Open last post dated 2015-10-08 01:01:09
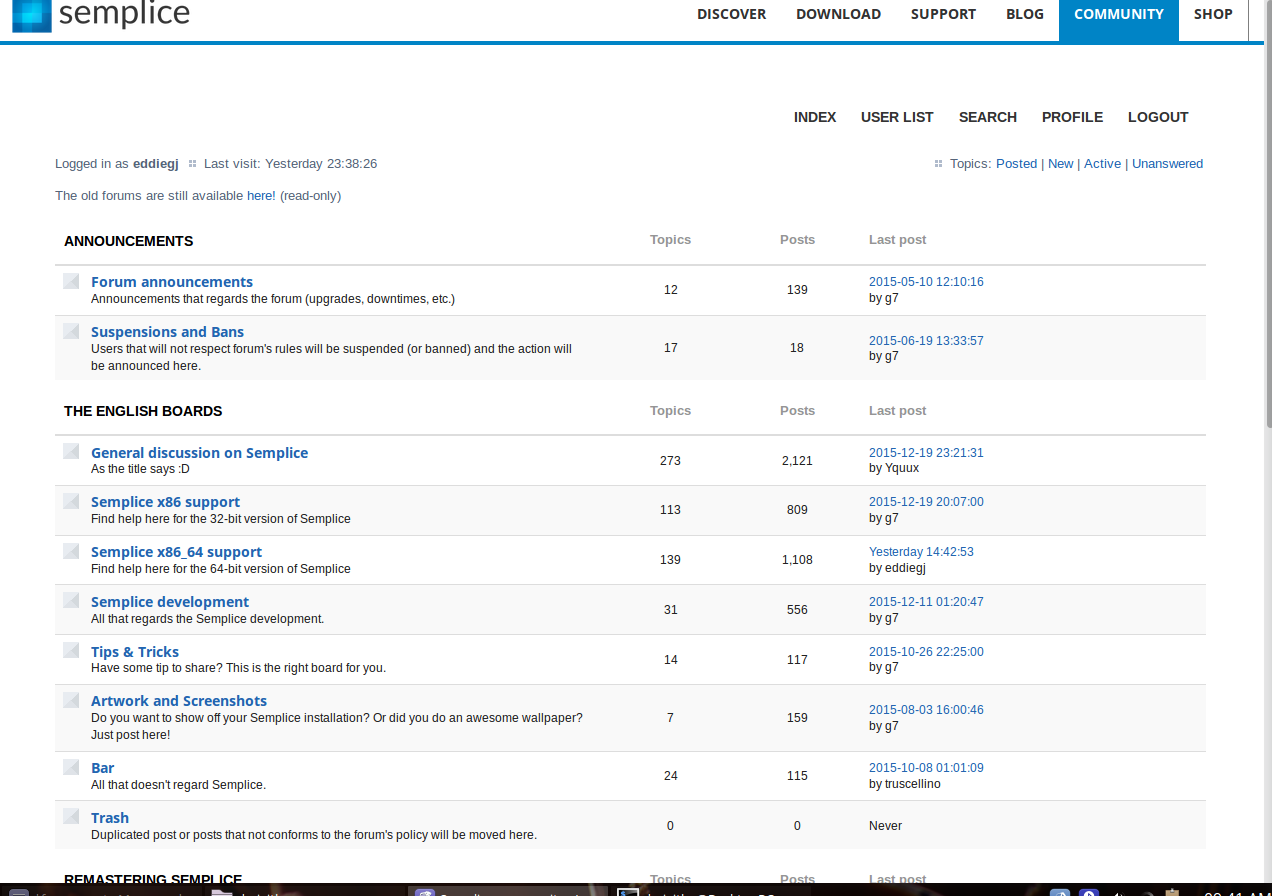 (x=926, y=768)
